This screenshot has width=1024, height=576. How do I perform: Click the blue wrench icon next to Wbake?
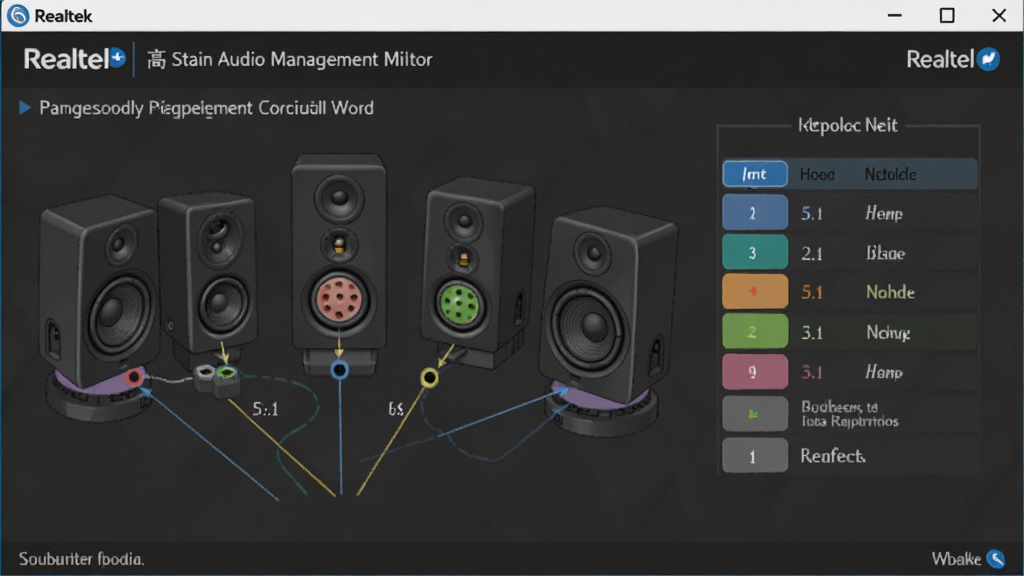point(995,558)
